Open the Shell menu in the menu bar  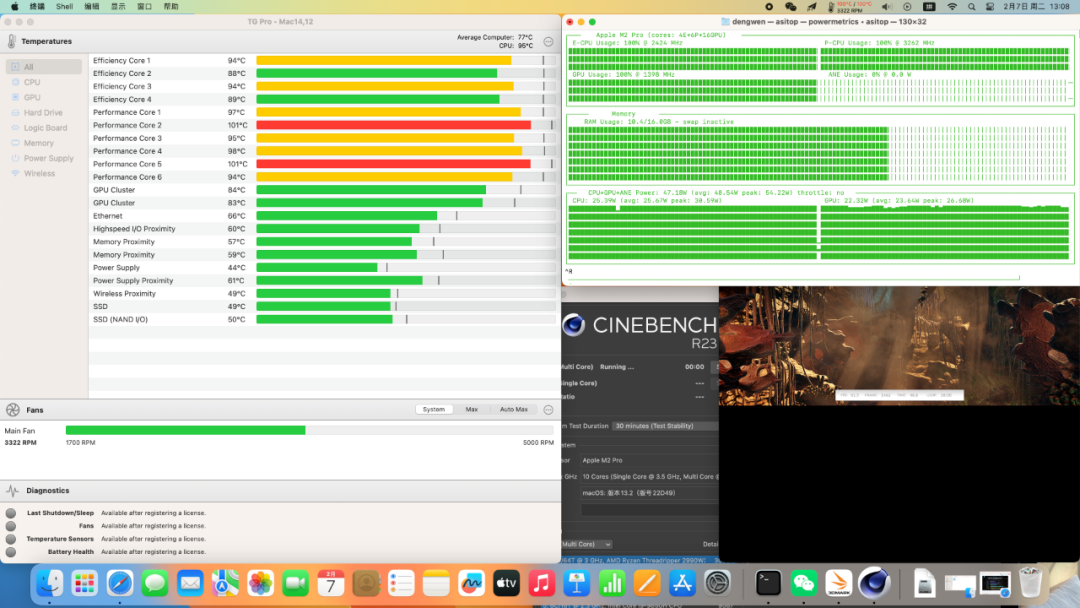point(64,6)
